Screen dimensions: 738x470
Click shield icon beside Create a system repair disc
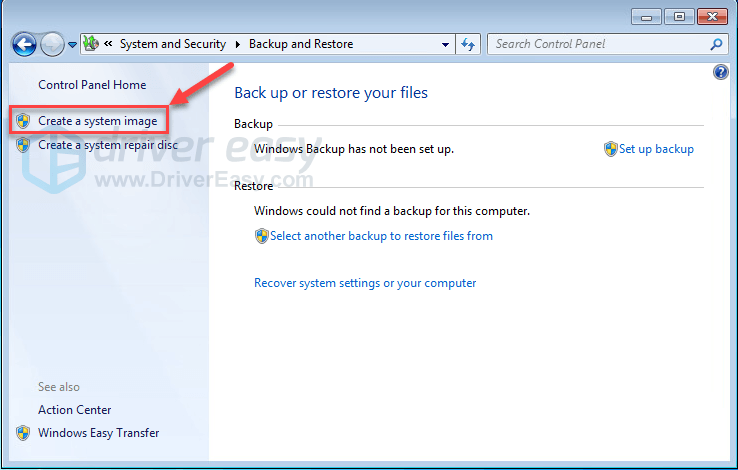pos(23,145)
